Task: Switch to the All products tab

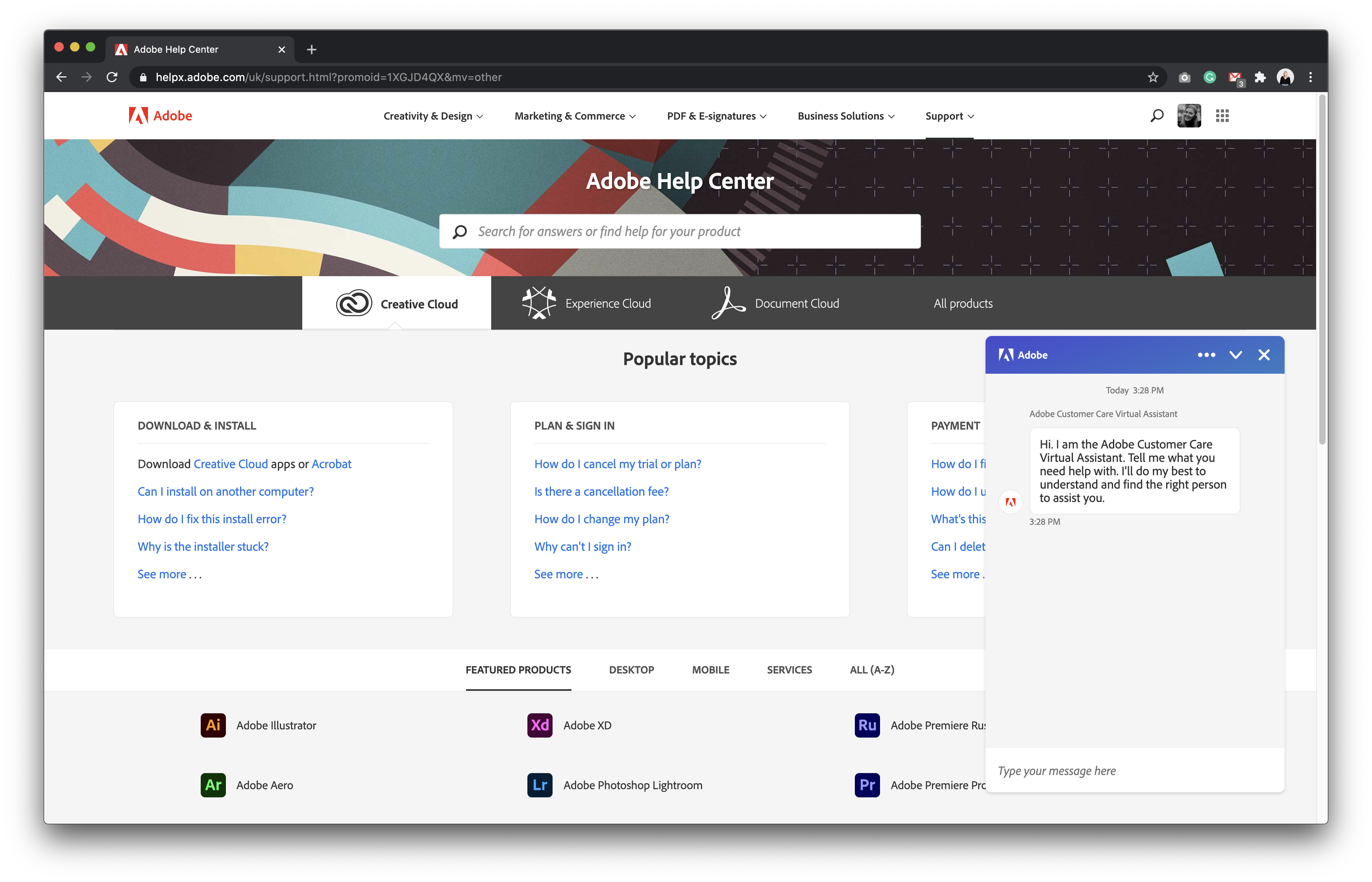Action: coord(963,304)
